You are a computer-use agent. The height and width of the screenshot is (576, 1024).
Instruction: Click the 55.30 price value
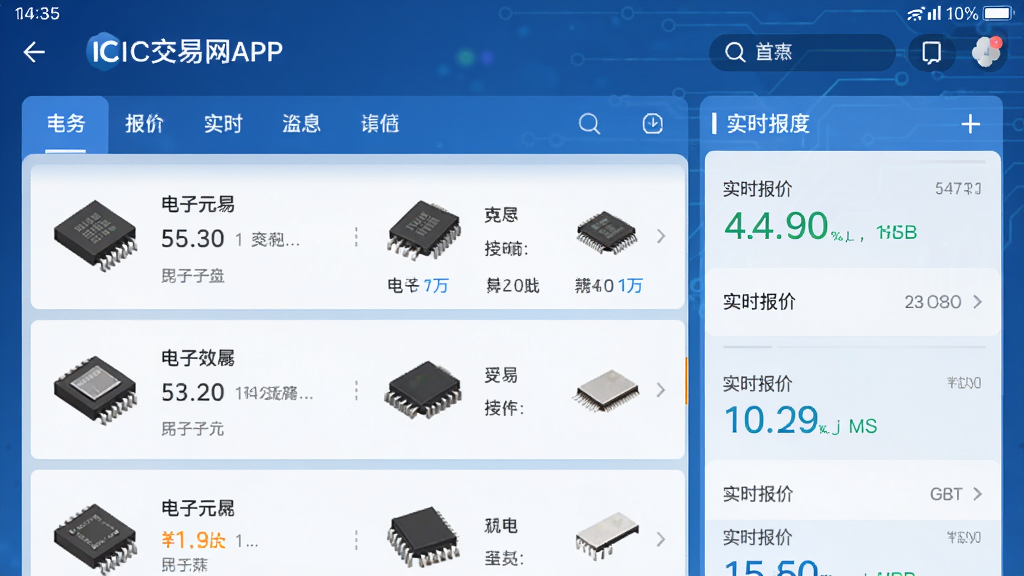click(x=193, y=239)
